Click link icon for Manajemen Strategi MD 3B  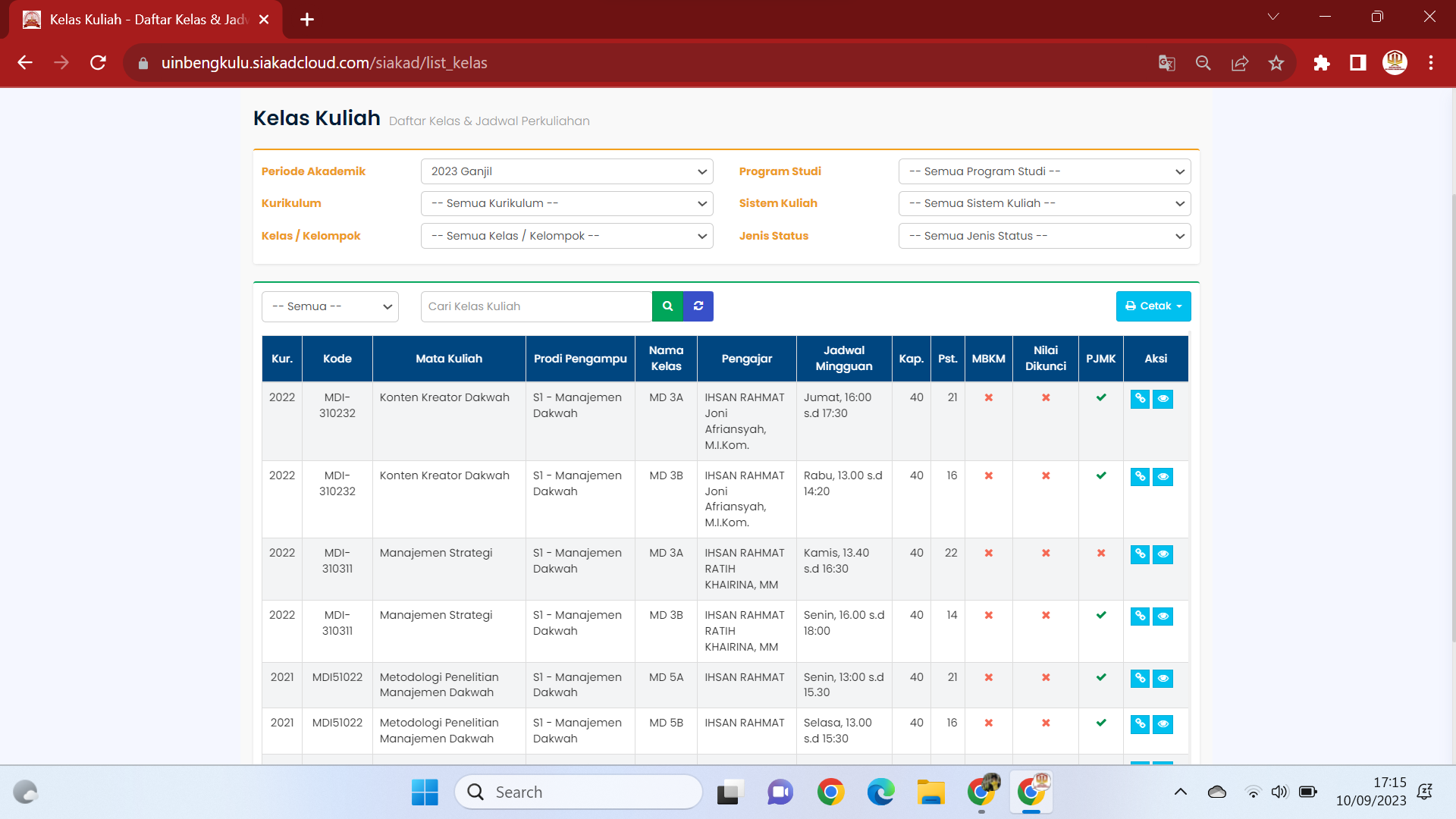[1140, 617]
